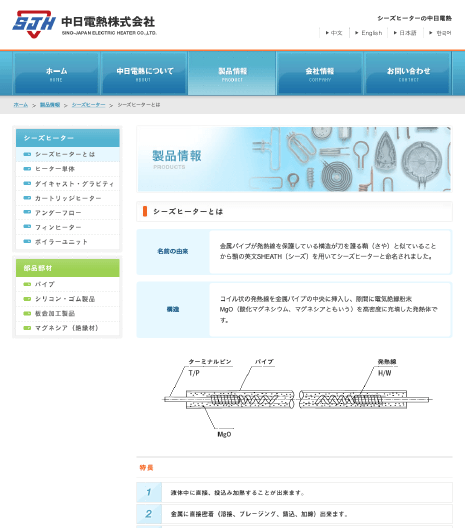The image size is (465, 528).
Task: Select ボイラーユニット in sidebar
Action: pyautogui.click(x=68, y=241)
